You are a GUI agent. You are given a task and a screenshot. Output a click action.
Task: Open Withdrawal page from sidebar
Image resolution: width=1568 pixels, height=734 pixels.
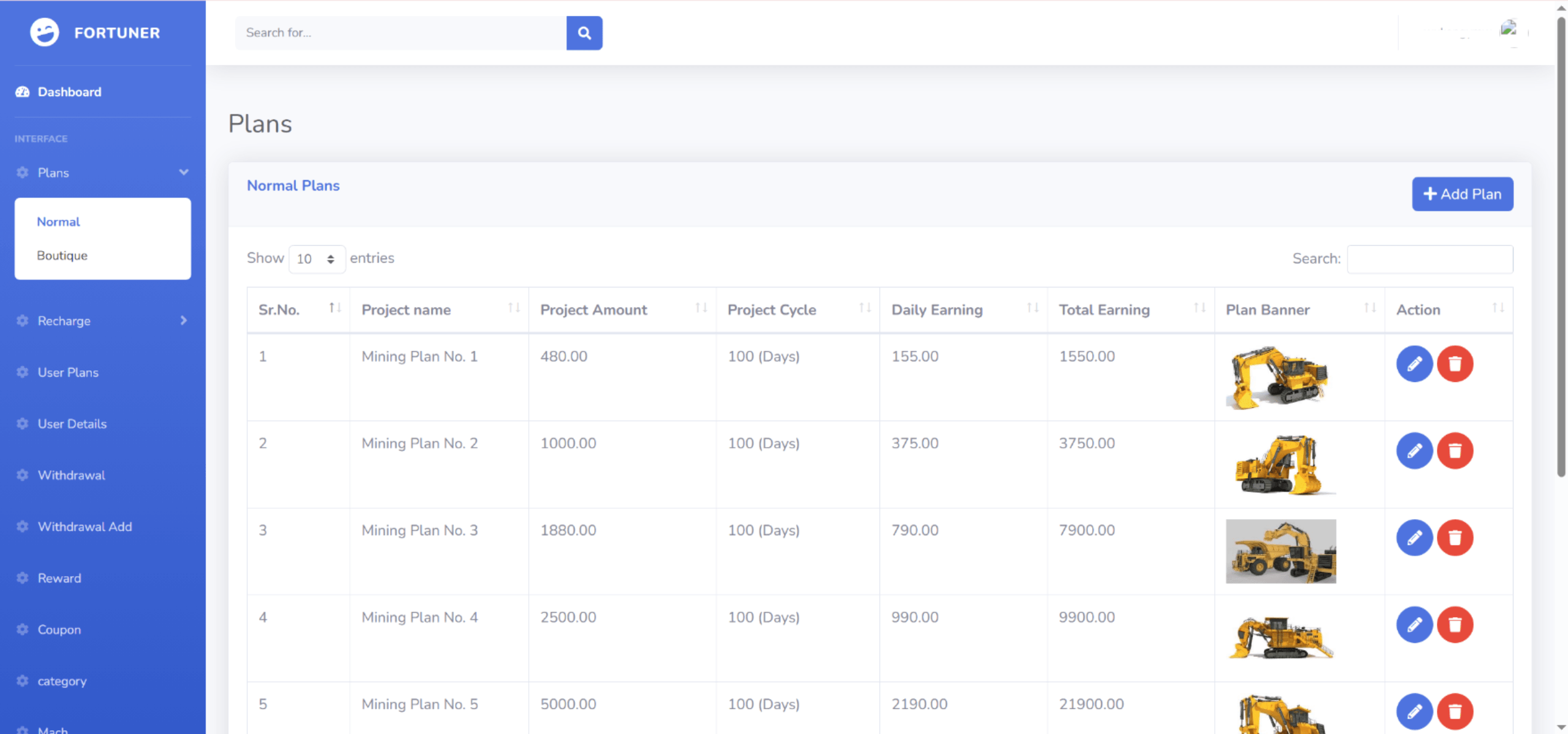(71, 475)
